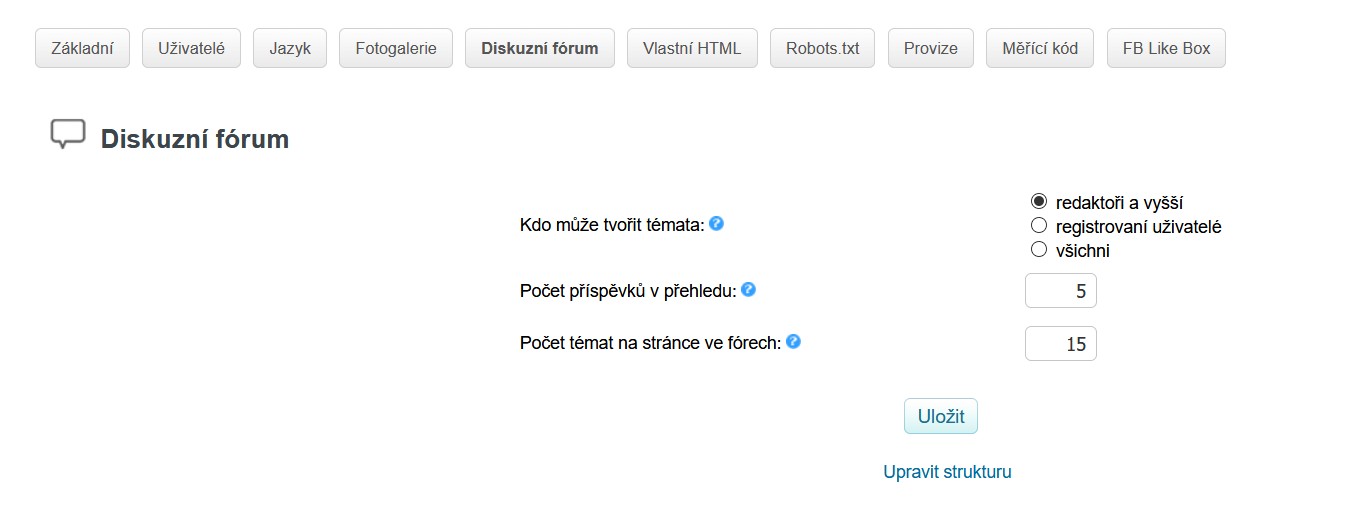Click help icon for 'Počet témat na stránce'
This screenshot has height=513, width=1363.
793,342
